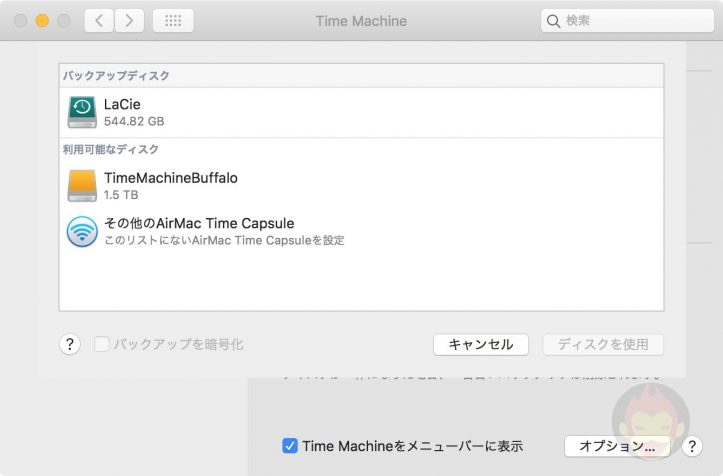Go back with the left arrow button

point(99,21)
